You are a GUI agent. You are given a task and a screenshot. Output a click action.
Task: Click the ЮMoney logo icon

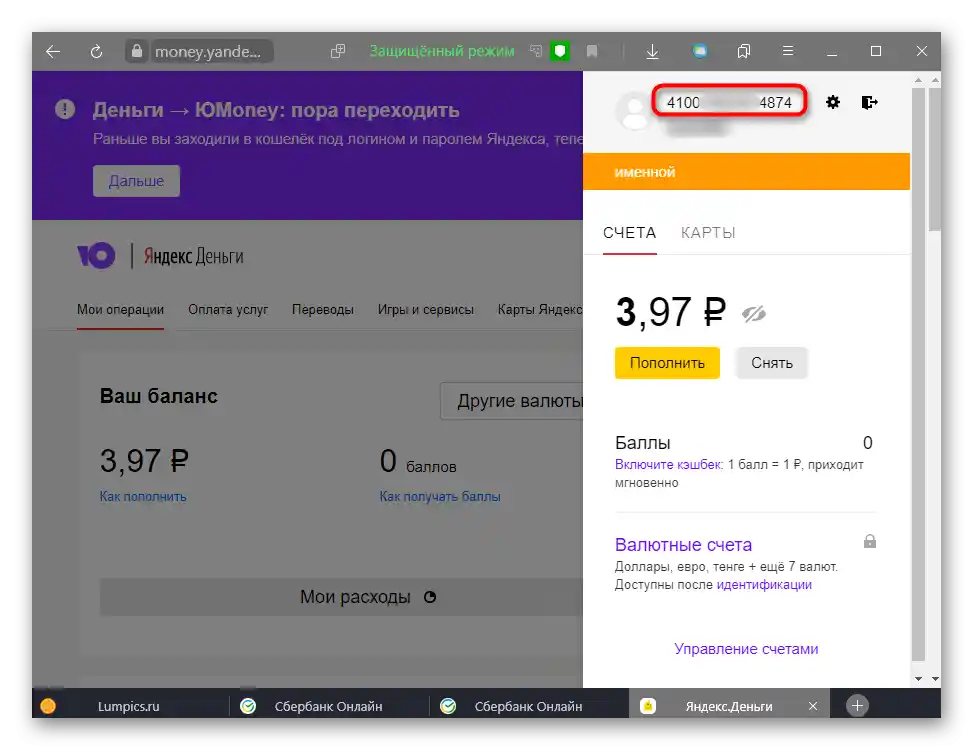[96, 256]
